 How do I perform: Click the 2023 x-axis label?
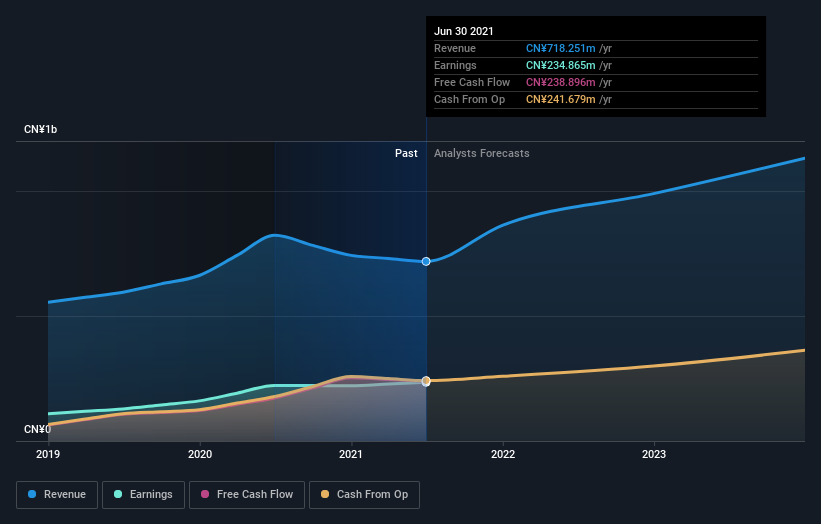654,454
